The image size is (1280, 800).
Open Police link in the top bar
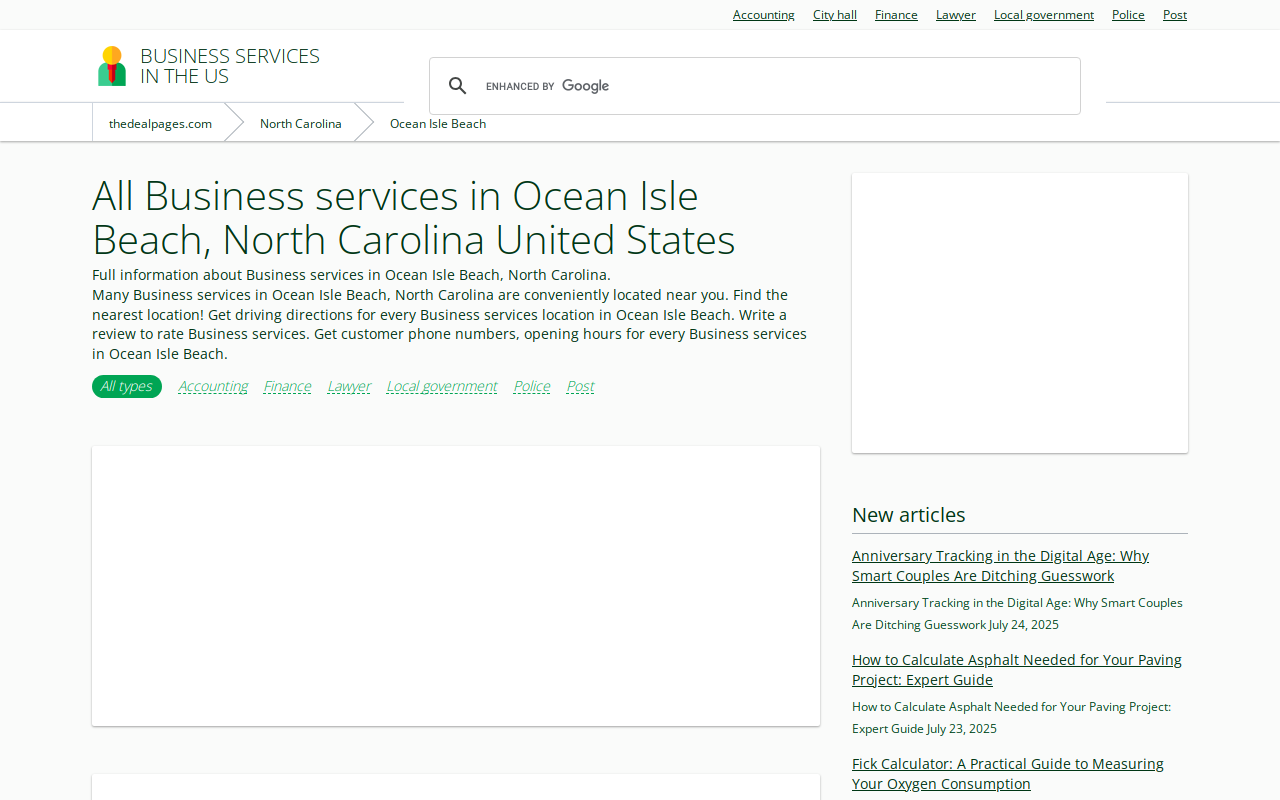[1128, 15]
